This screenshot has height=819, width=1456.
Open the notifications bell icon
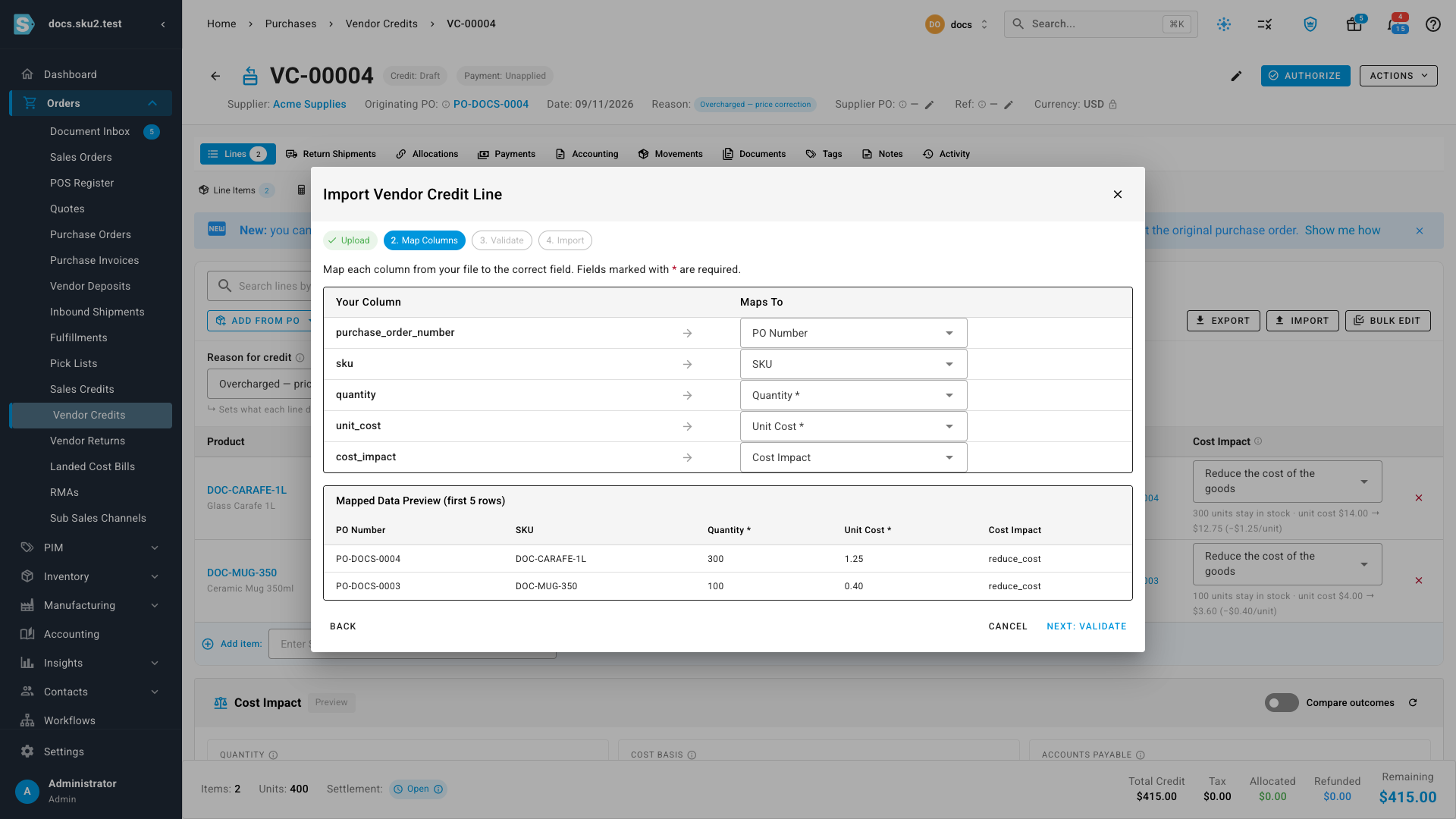pos(1393,24)
